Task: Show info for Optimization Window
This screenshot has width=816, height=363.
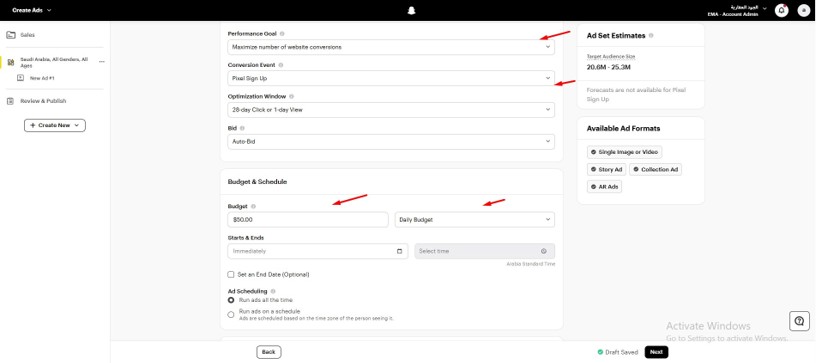Action: (x=291, y=96)
